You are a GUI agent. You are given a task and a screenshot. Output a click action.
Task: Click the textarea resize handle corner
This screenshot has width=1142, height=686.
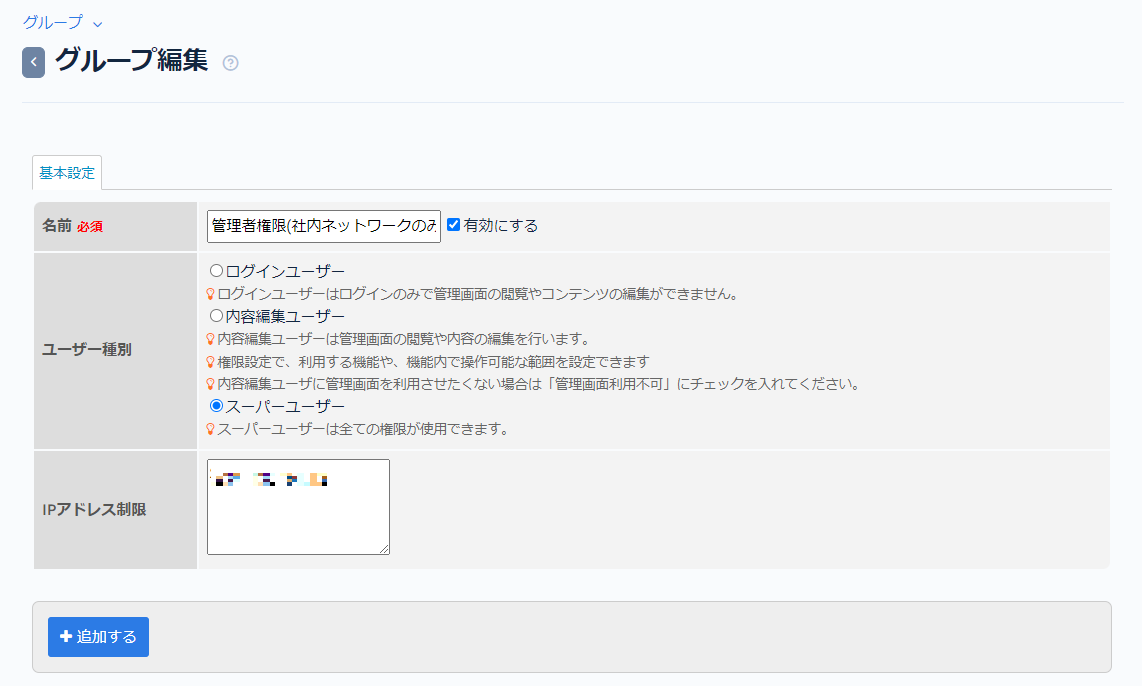point(384,549)
